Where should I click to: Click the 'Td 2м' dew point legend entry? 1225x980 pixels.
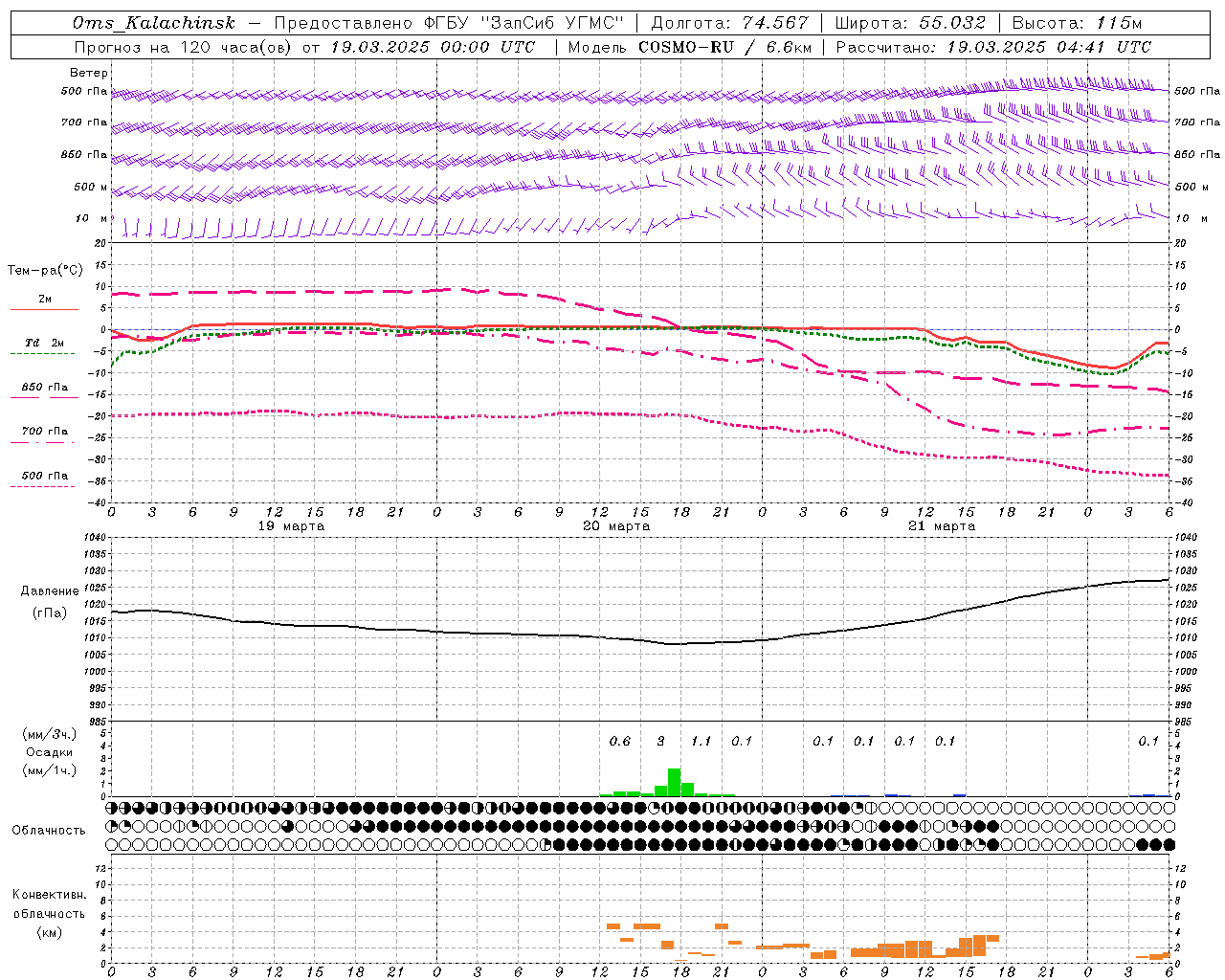pyautogui.click(x=44, y=343)
